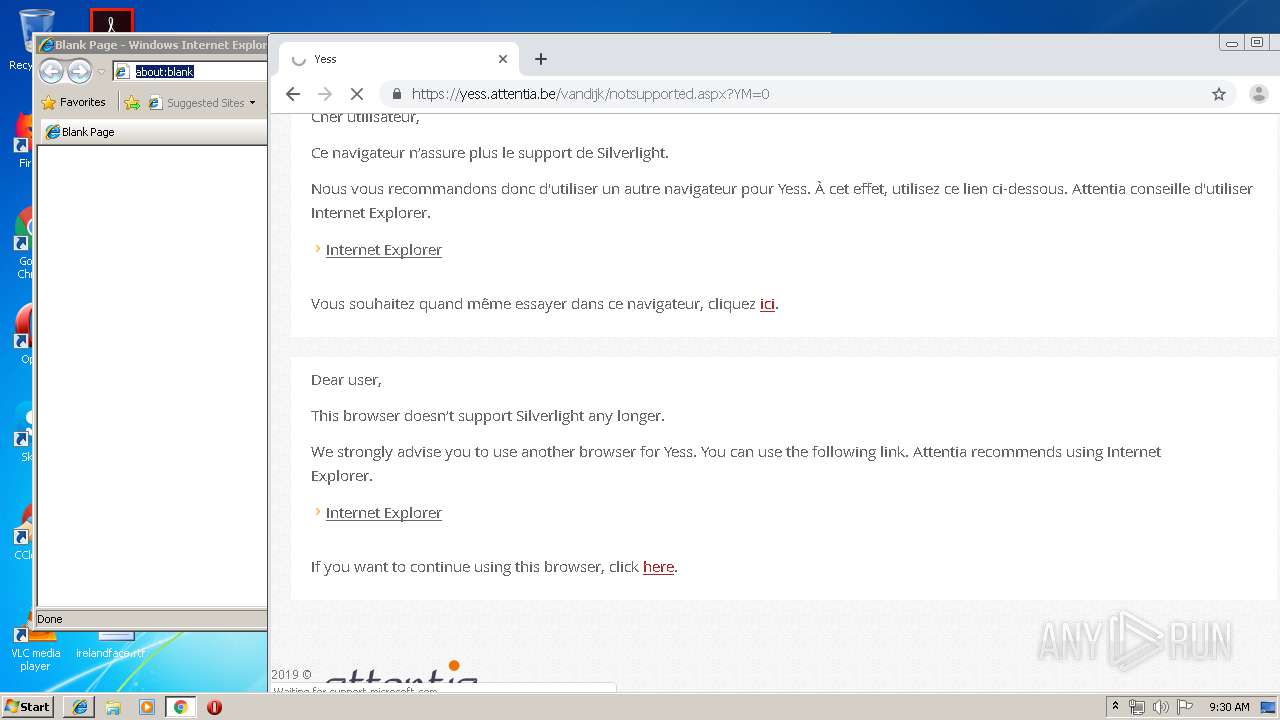Open Action Center flag icon
The image size is (1280, 720).
click(1185, 707)
